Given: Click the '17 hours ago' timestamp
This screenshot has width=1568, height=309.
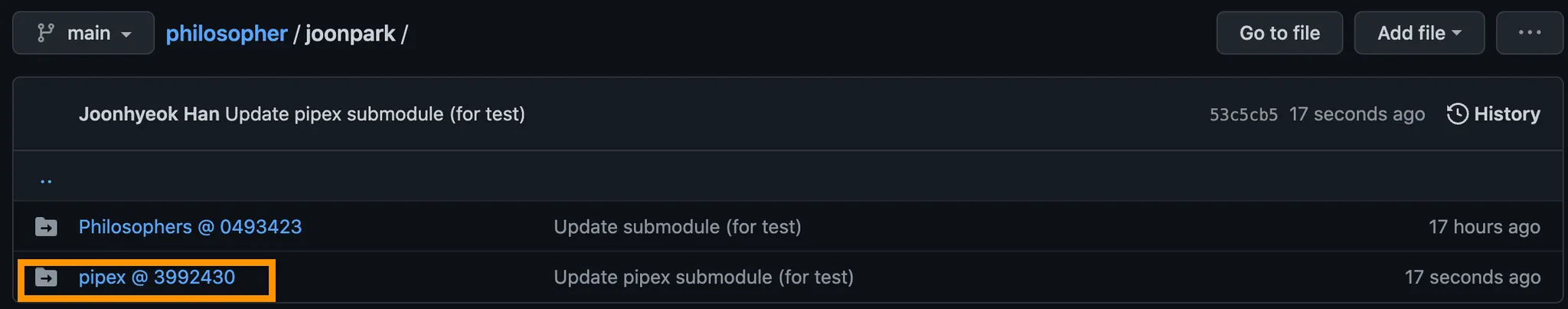Looking at the screenshot, I should (1484, 227).
